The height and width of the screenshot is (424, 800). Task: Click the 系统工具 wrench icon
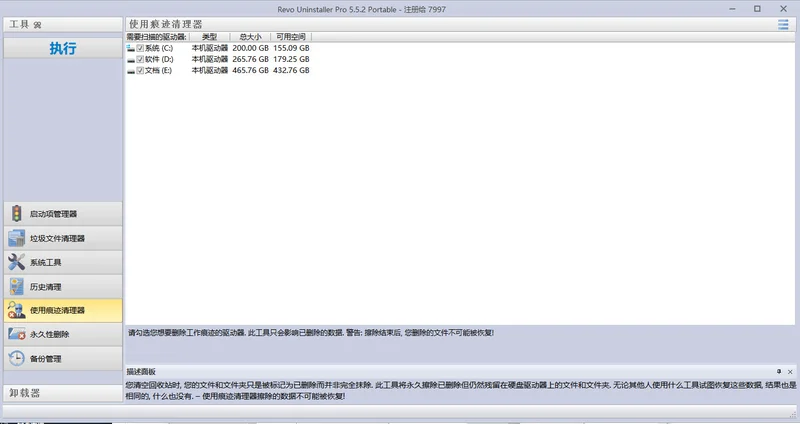(x=17, y=262)
